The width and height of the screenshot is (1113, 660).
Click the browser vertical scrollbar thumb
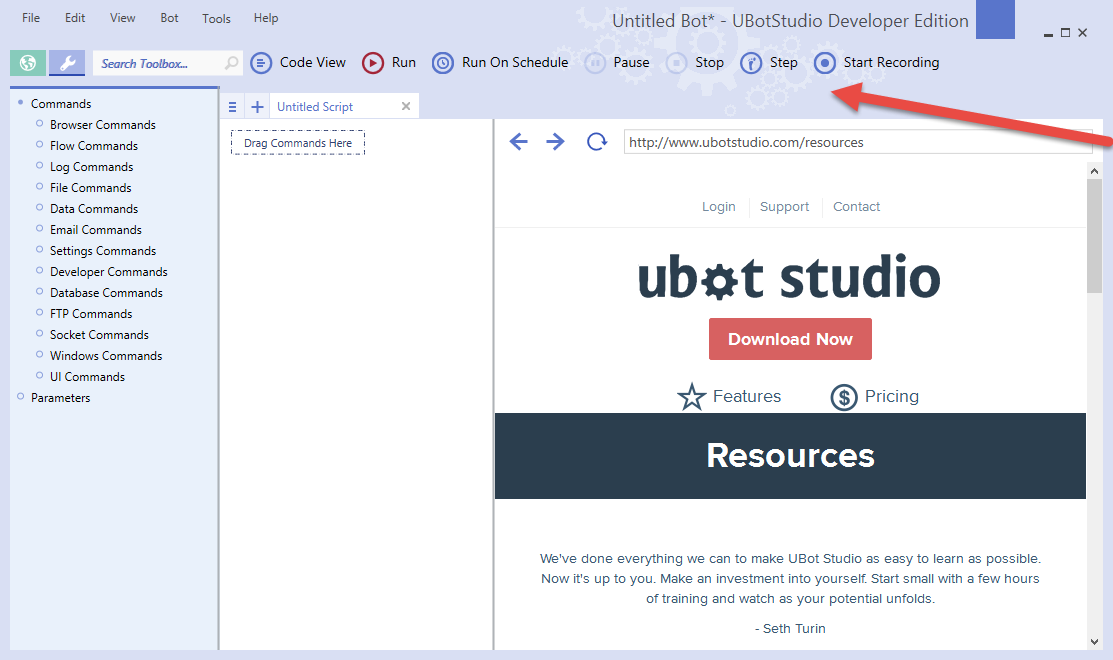1094,236
